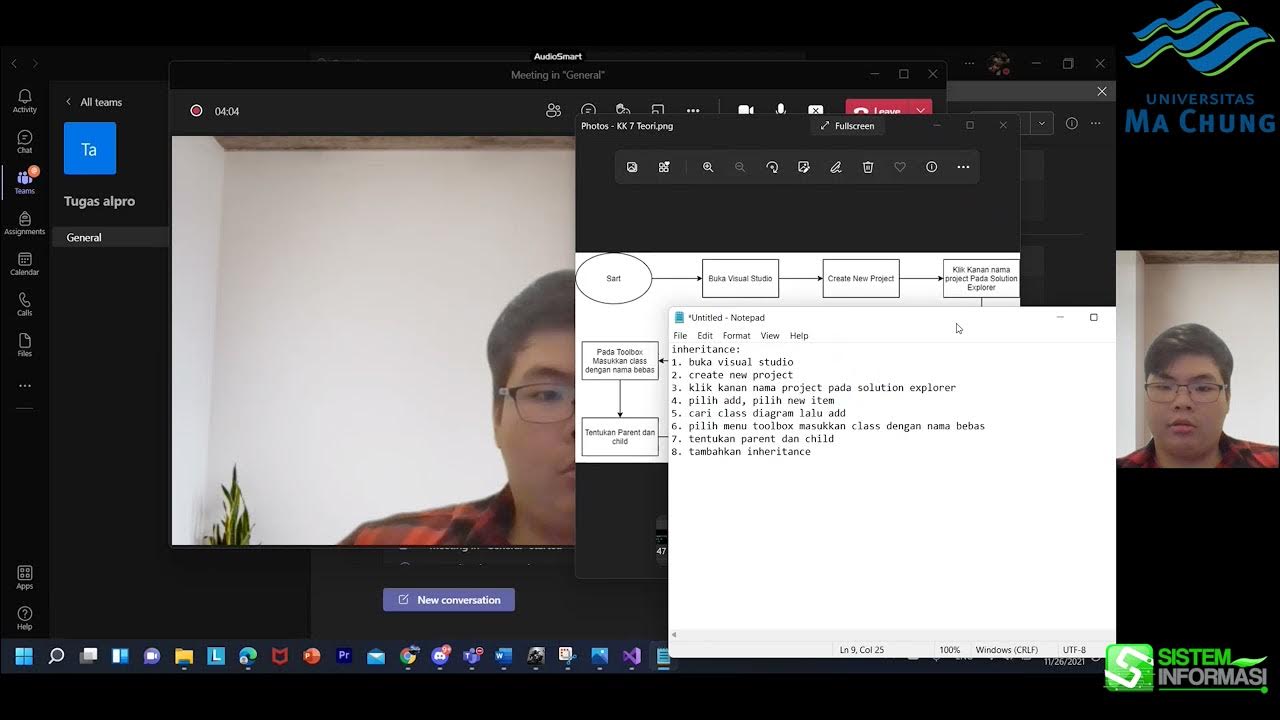1280x720 pixels.
Task: Open Calls in Teams sidebar
Action: coord(24,305)
